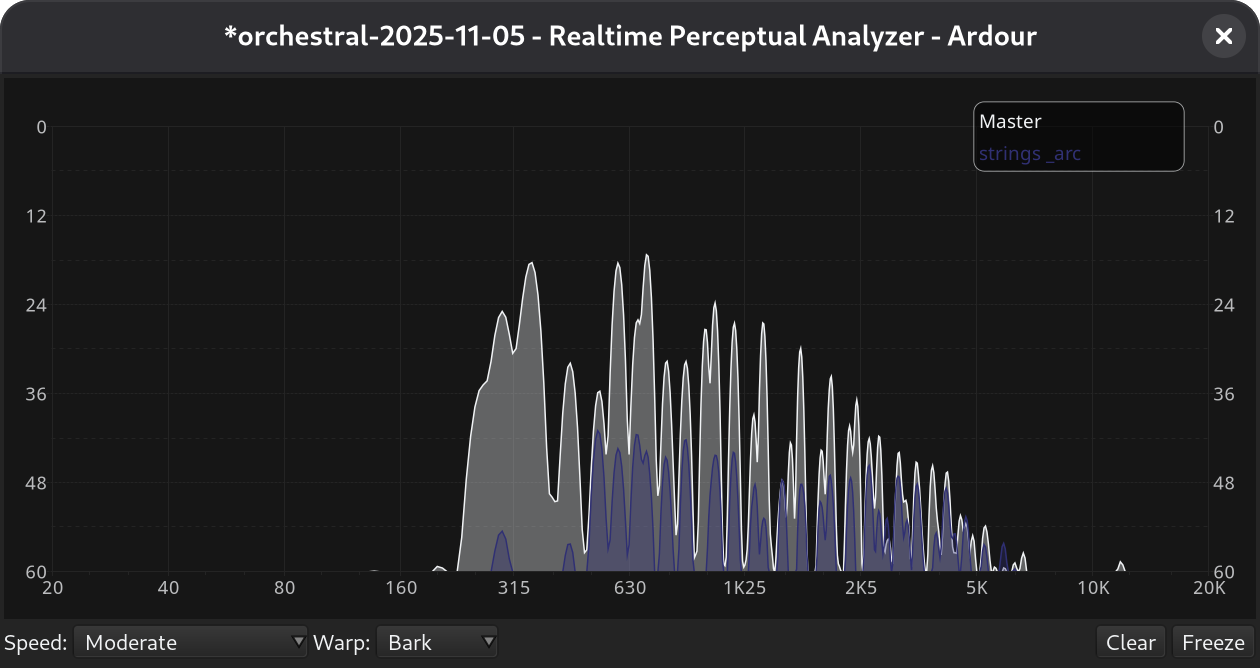Click the 630 frequency axis label
Viewport: 1260px width, 668px height.
pos(630,588)
